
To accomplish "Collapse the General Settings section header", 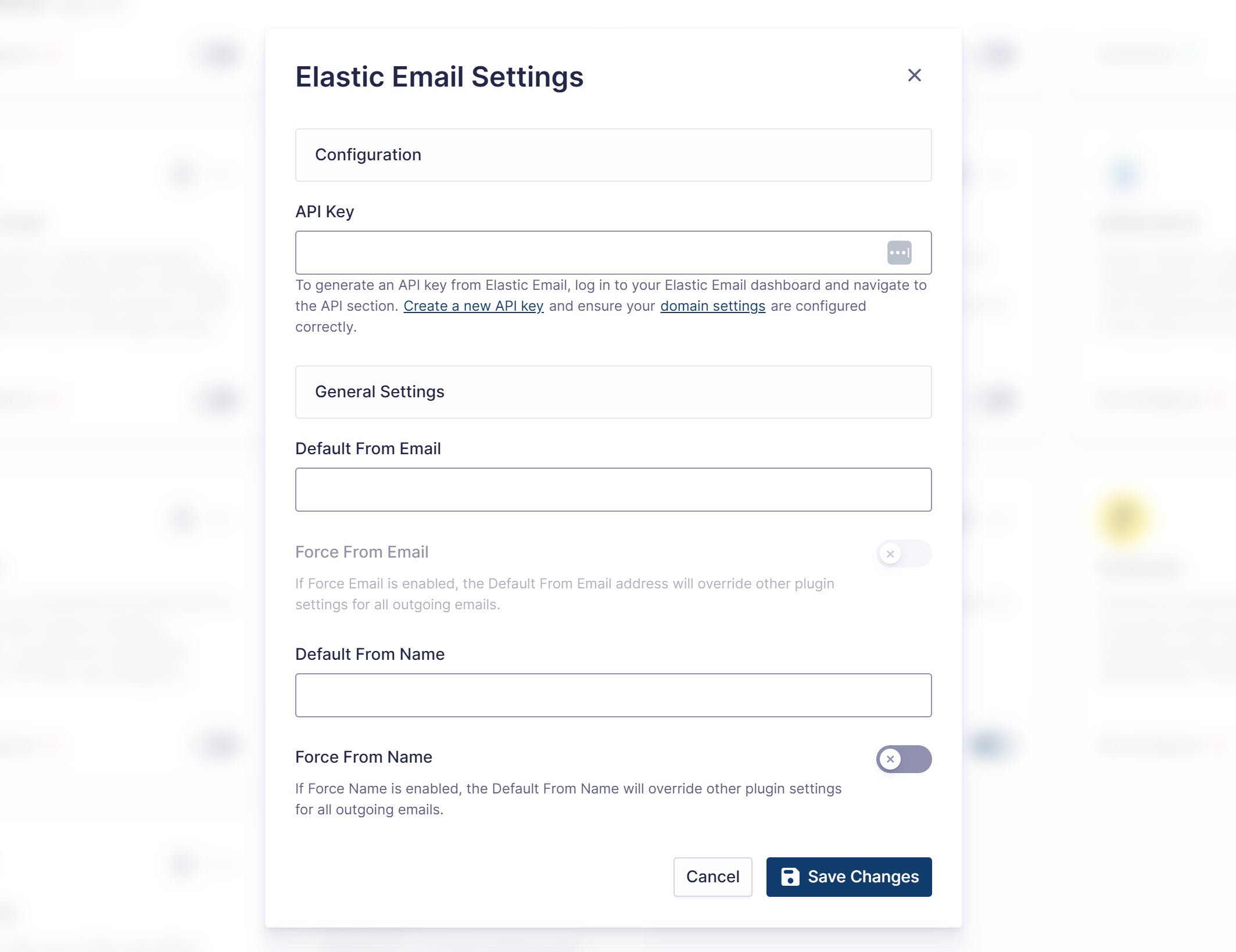I will tap(613, 392).
